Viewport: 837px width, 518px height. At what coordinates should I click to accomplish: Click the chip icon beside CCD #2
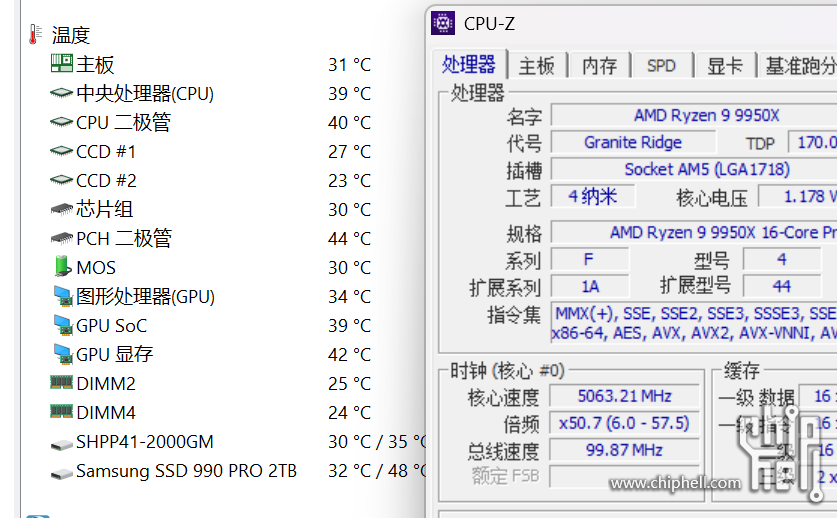point(61,180)
